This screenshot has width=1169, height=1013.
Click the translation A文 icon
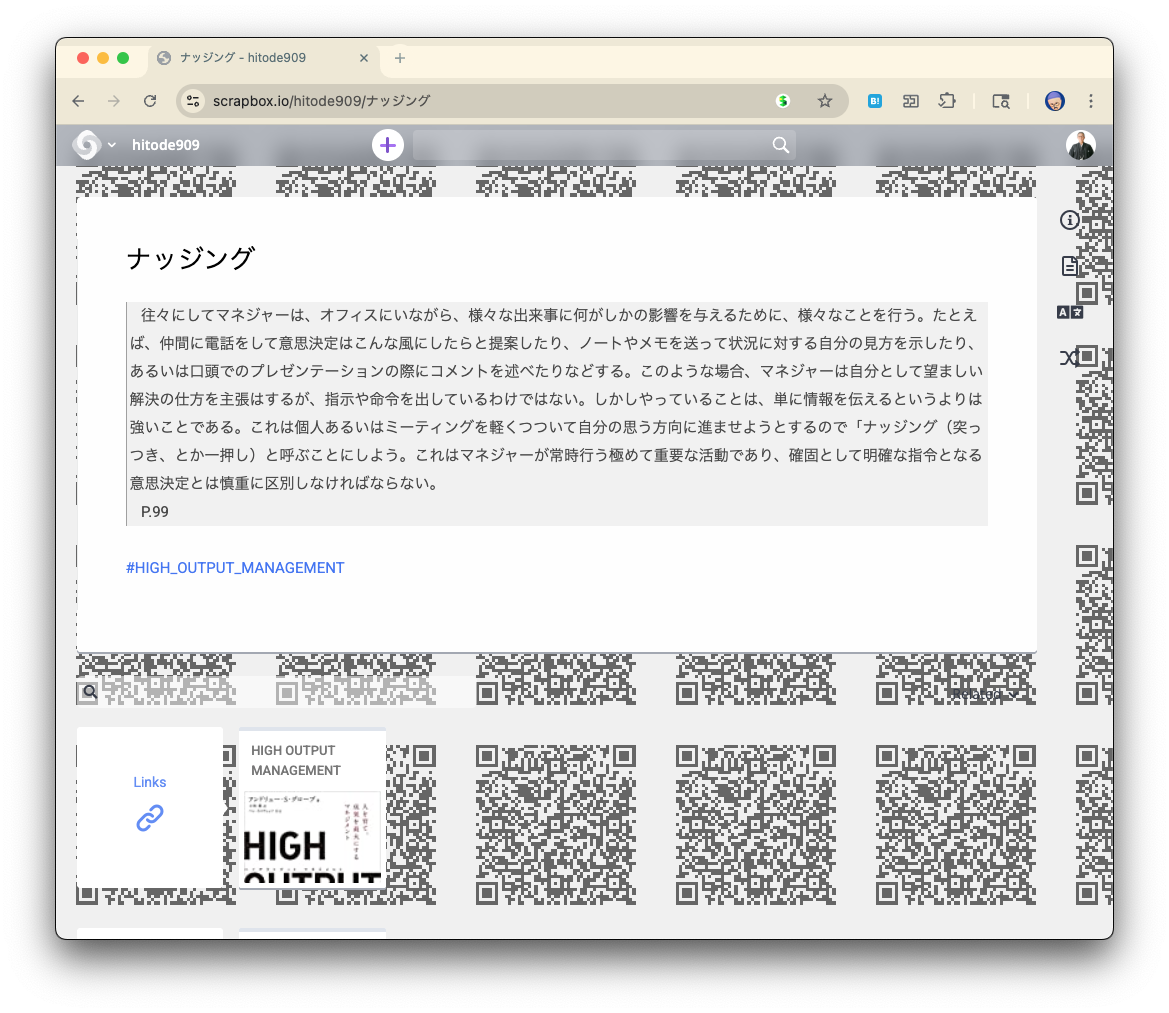(x=1069, y=312)
